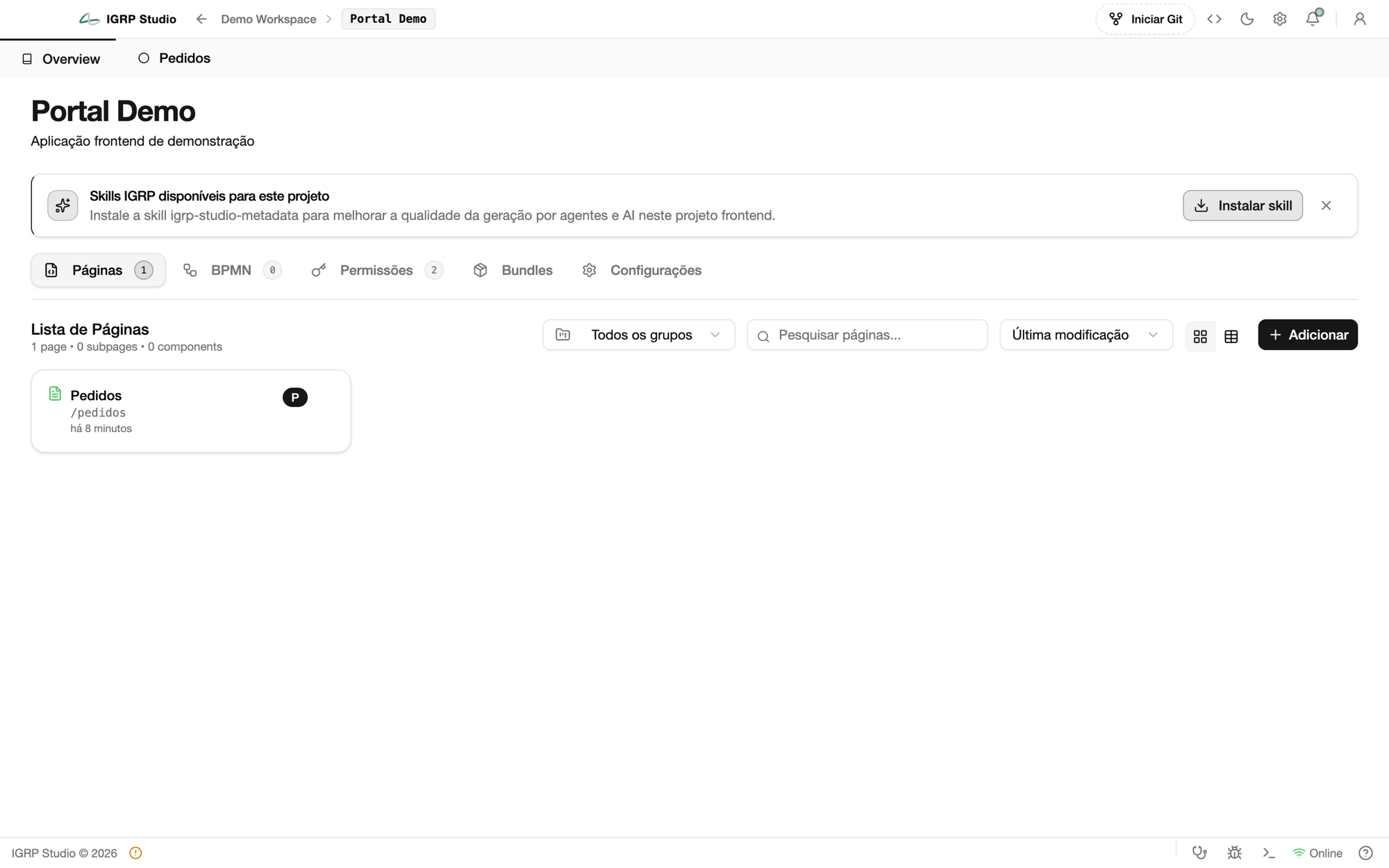
Task: Click the Iniciar Git button
Action: (1145, 19)
